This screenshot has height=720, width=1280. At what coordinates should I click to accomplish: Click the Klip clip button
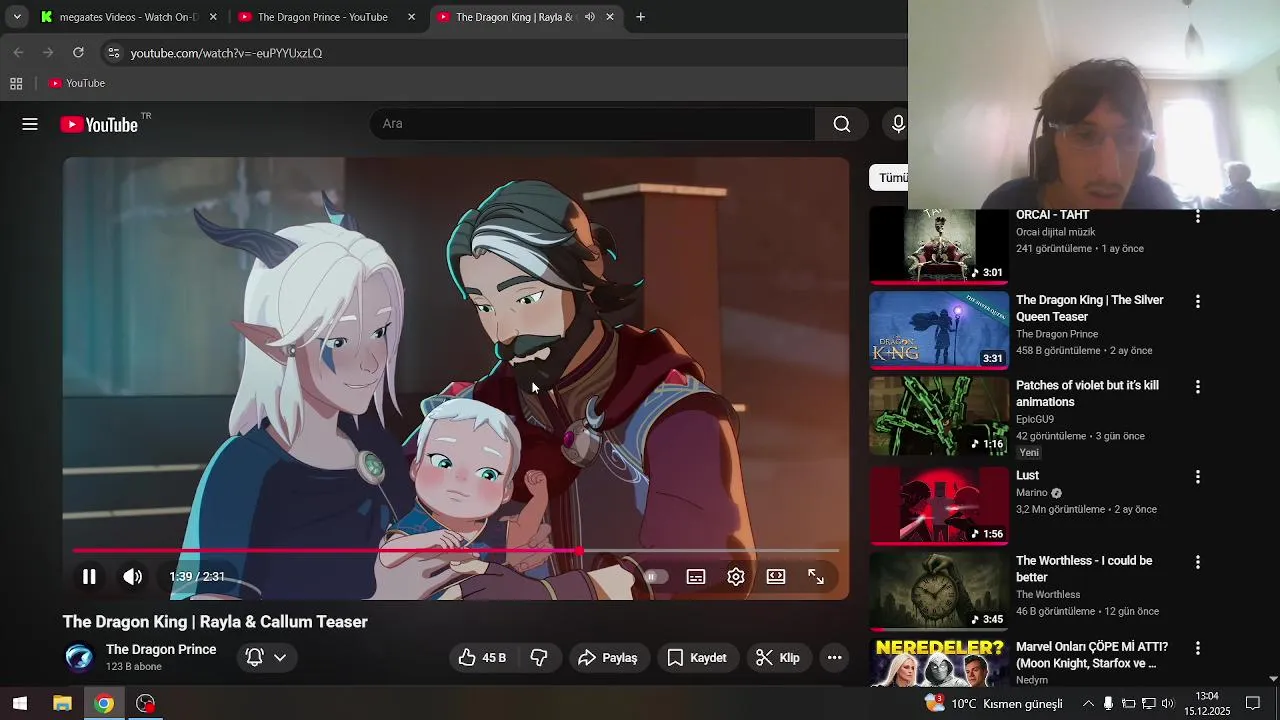click(778, 658)
